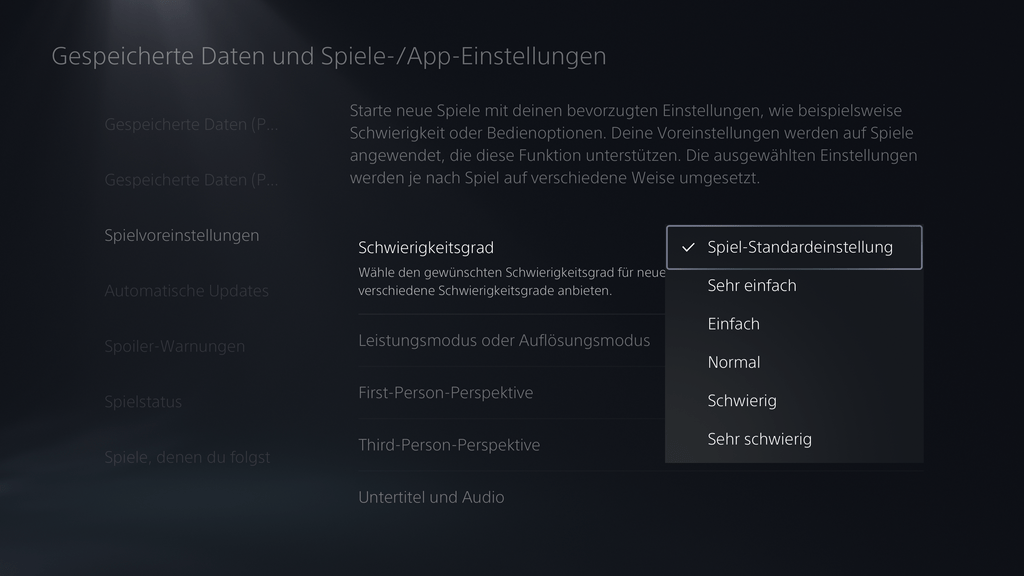
Task: Open Automatische Updates in the sidebar
Action: point(186,291)
